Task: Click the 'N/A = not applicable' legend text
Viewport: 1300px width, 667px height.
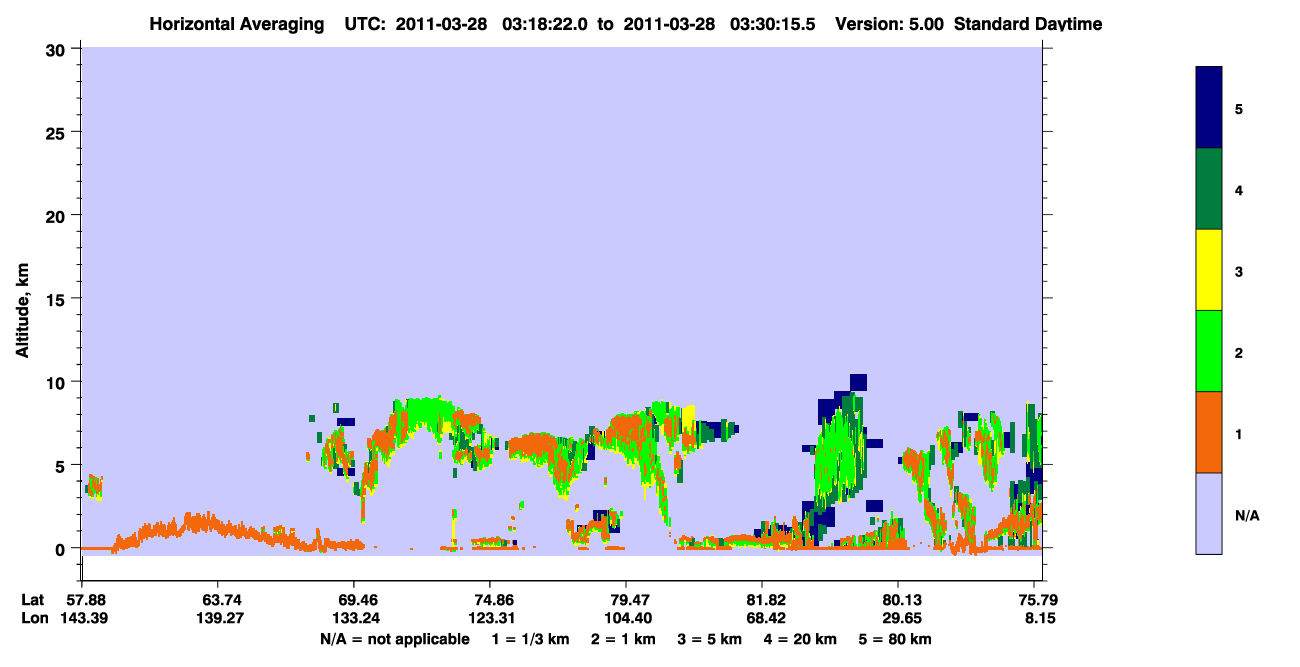Action: tap(394, 639)
